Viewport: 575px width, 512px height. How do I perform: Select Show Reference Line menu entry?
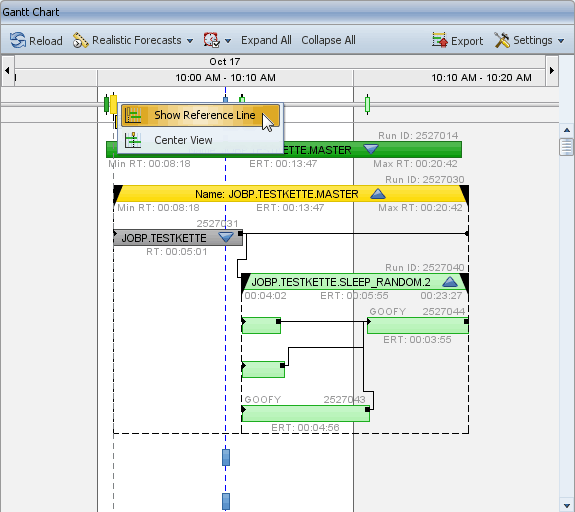pyautogui.click(x=200, y=115)
